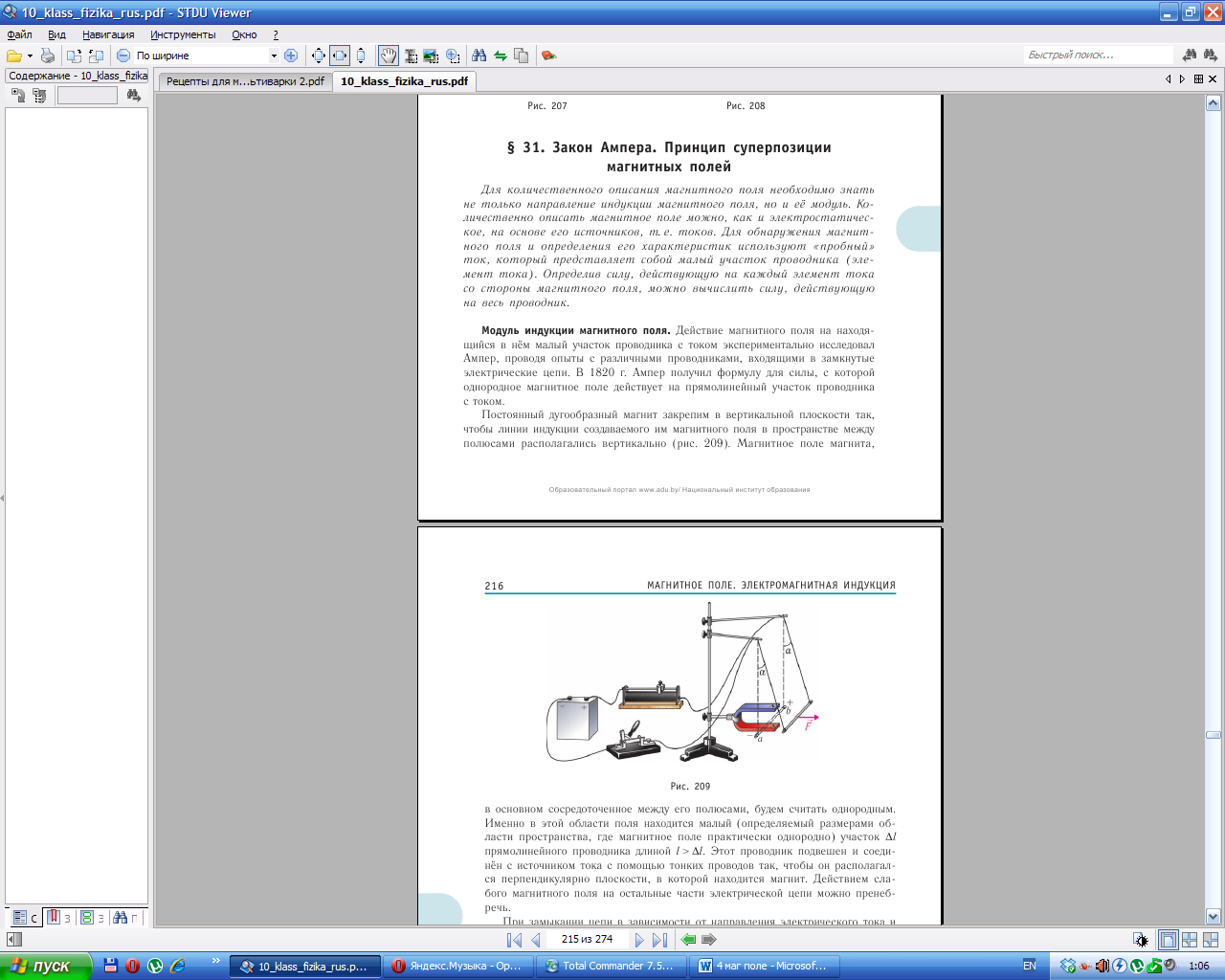The image size is (1225, 980).
Task: Click the contents panel search field
Action: point(87,95)
